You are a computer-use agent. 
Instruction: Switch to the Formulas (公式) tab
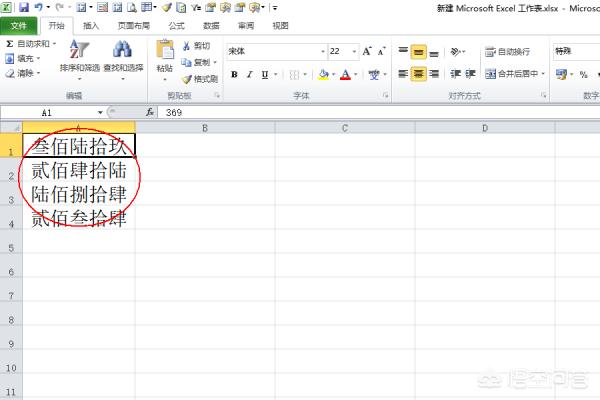pyautogui.click(x=176, y=26)
